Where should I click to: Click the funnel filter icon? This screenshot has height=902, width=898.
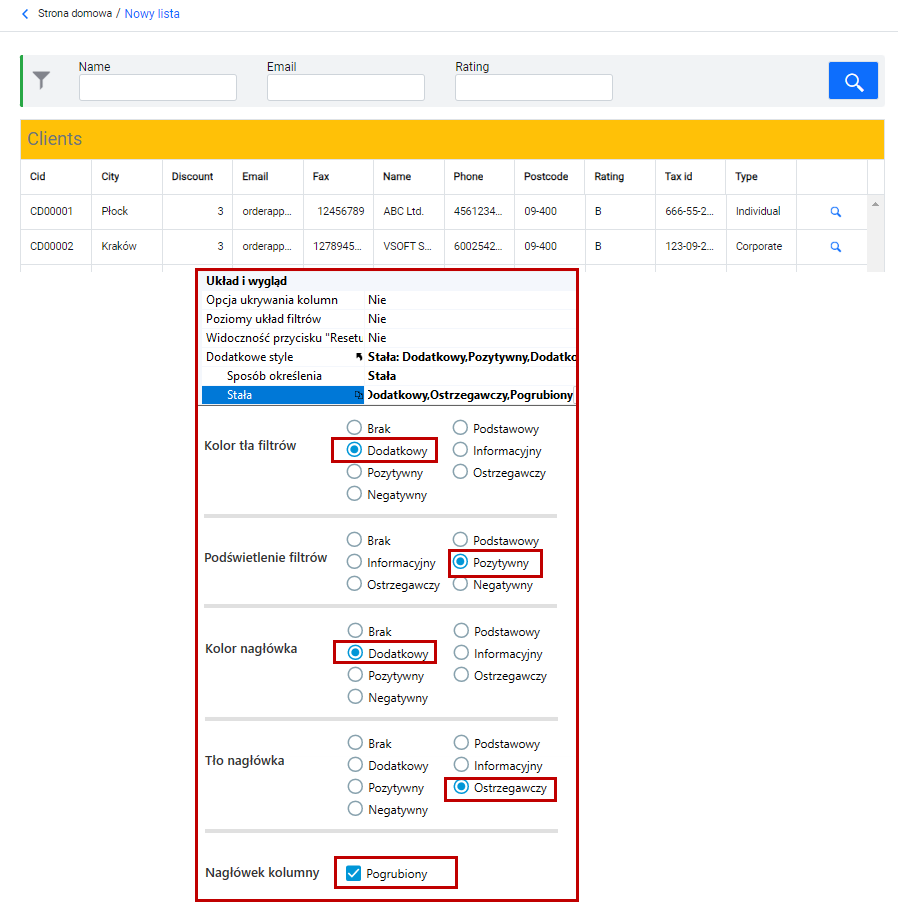tap(41, 80)
